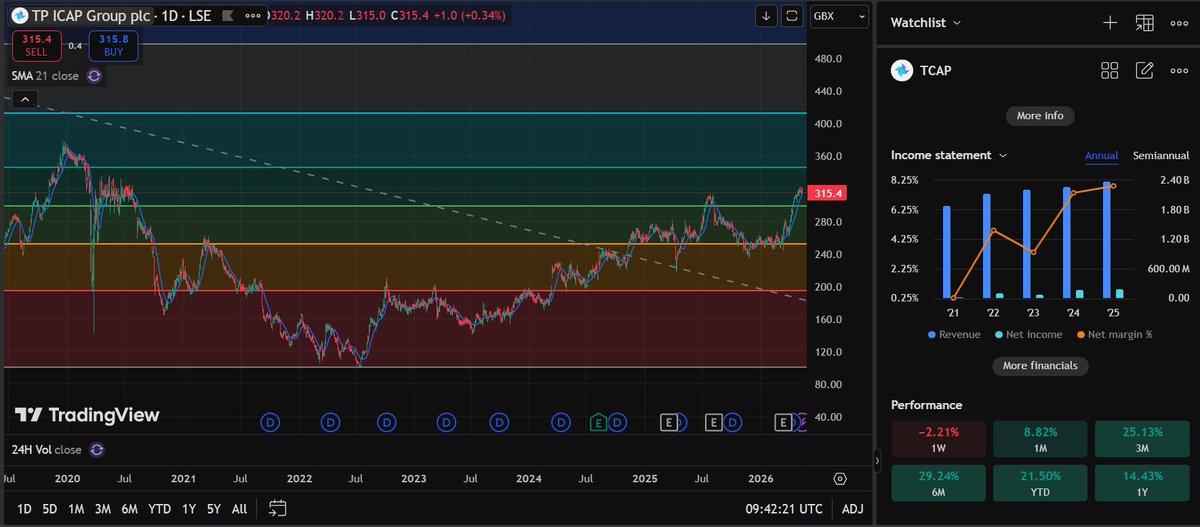
Task: Click the '25 revenue bar in the income chart
Action: (x=1106, y=240)
